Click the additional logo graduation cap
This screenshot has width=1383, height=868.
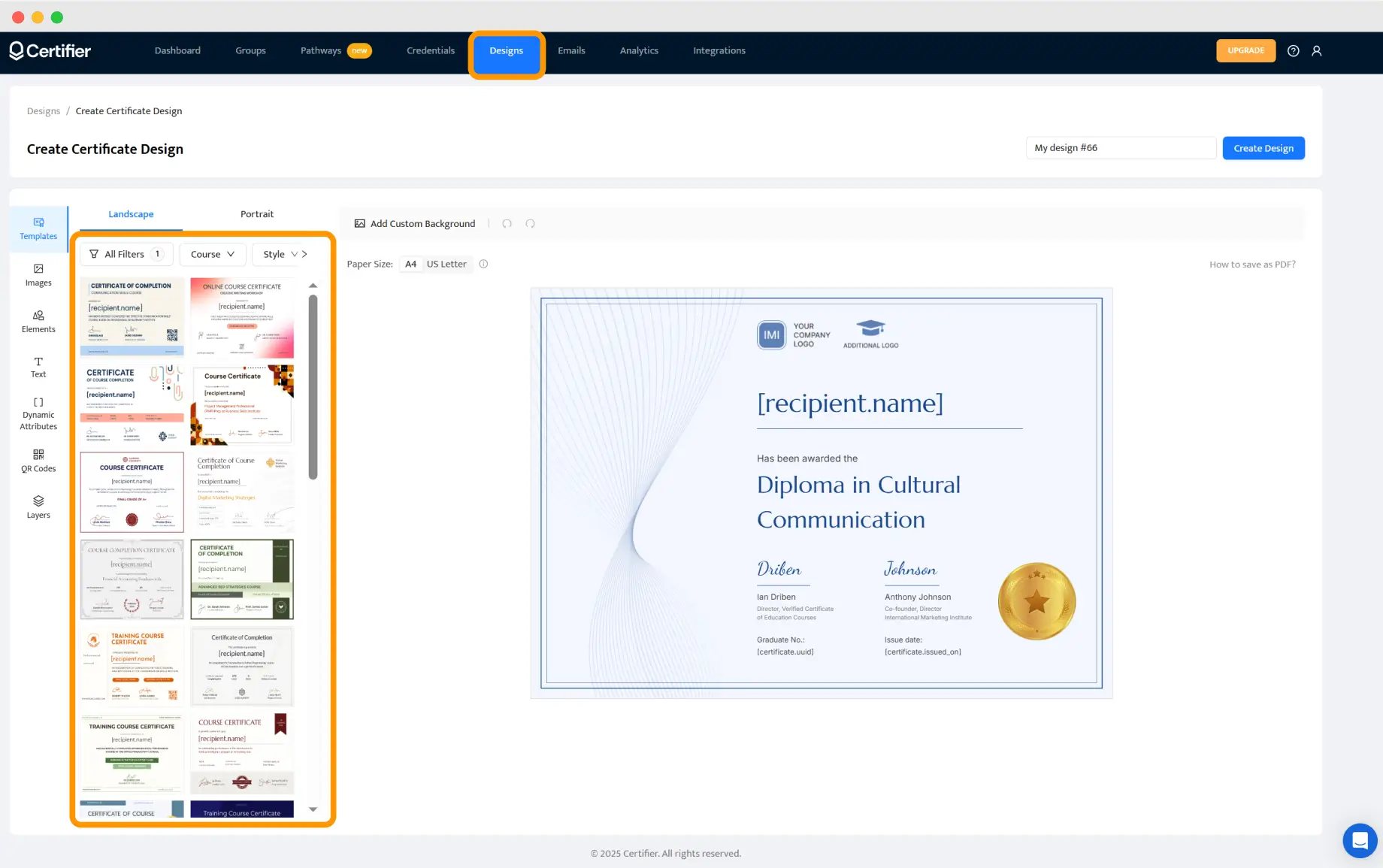pyautogui.click(x=871, y=328)
